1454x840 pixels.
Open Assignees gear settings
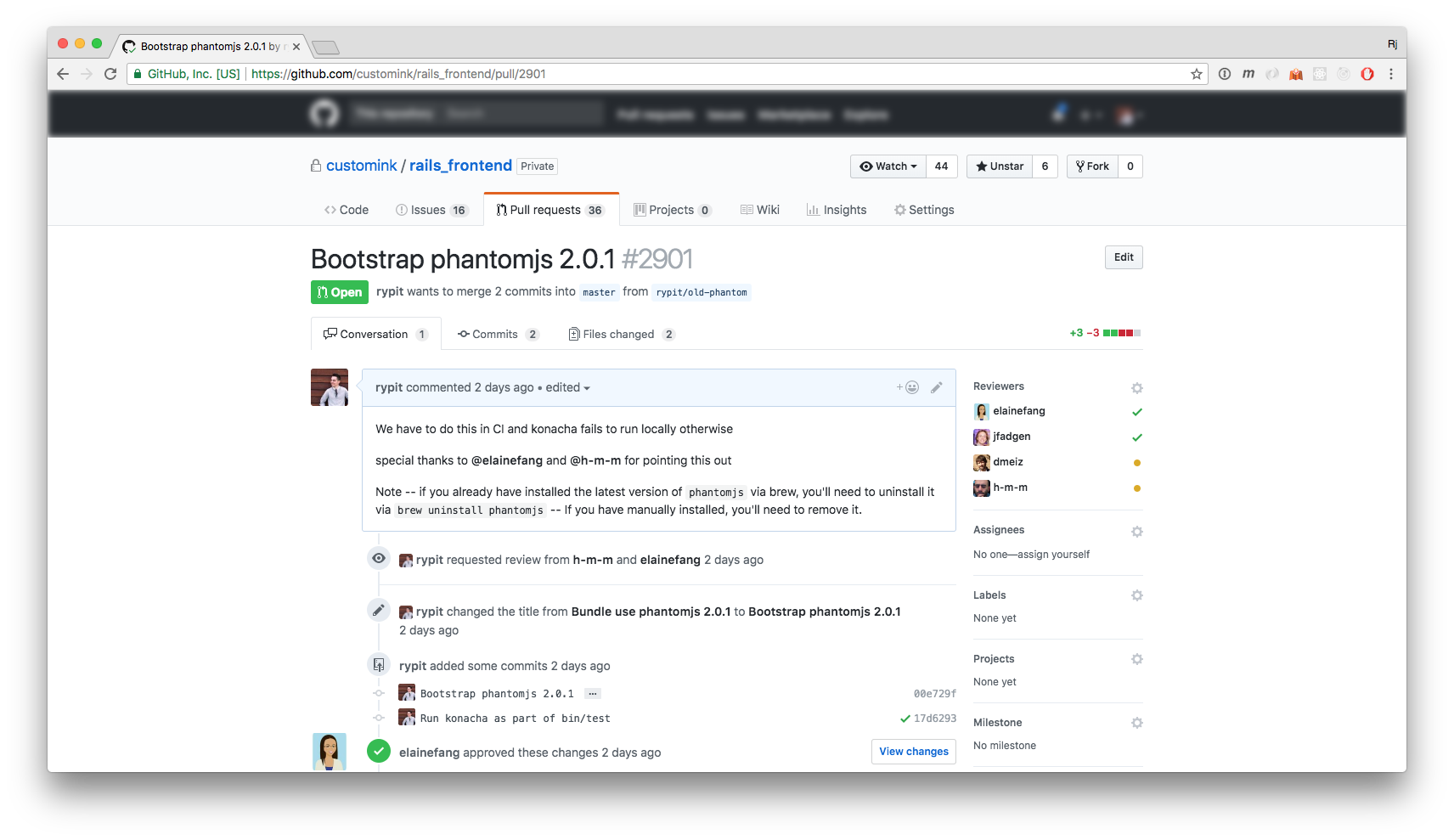pyautogui.click(x=1137, y=532)
